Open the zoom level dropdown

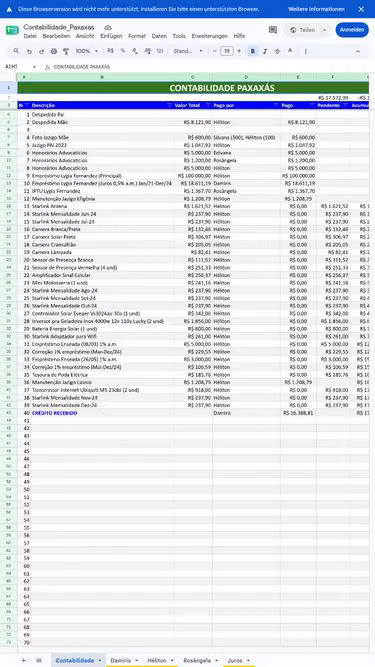point(87,51)
